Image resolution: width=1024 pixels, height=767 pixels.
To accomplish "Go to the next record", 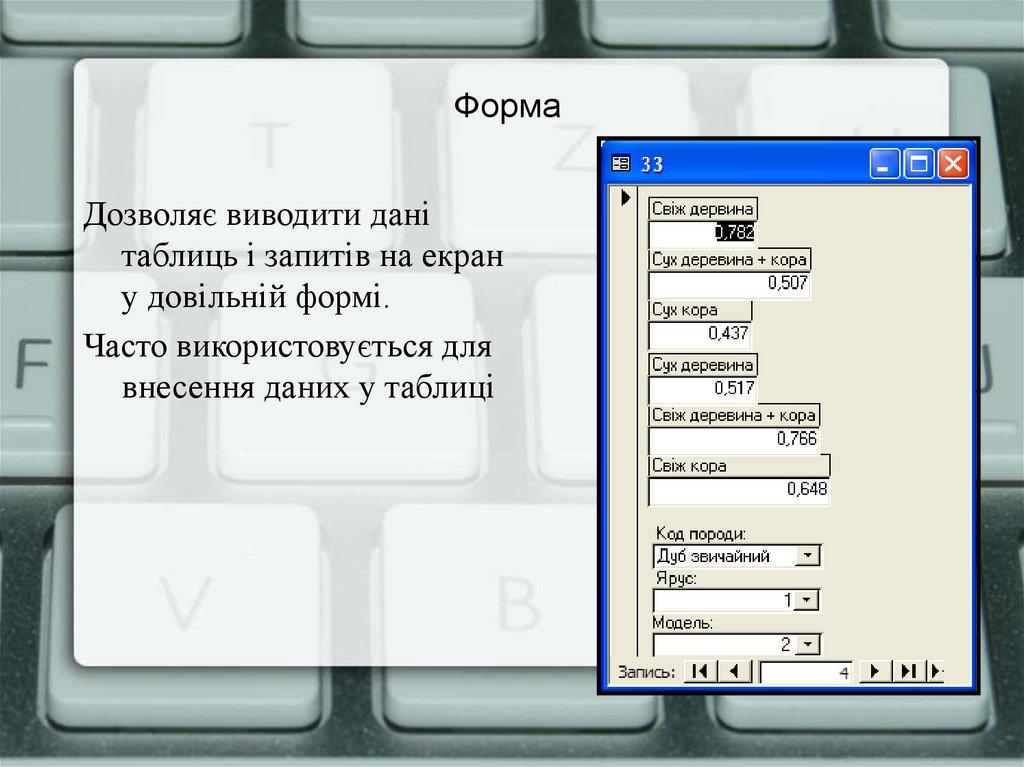I will [x=873, y=670].
